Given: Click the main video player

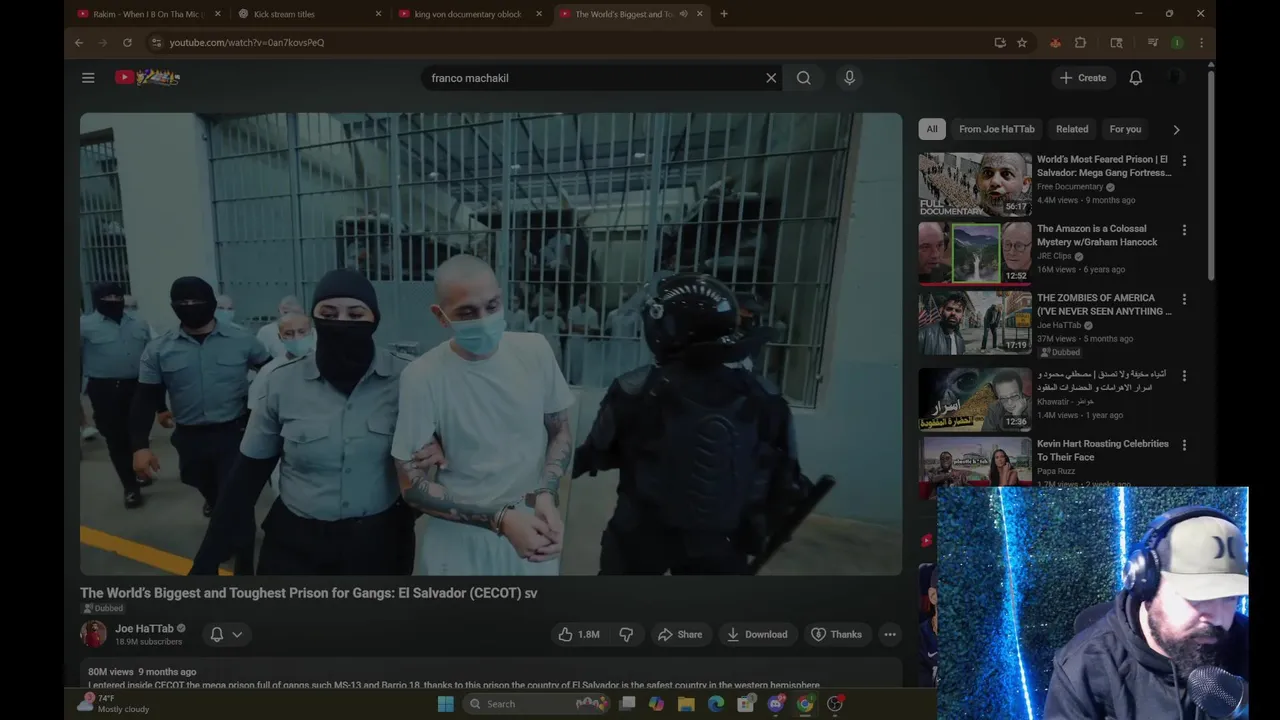Looking at the screenshot, I should click(x=491, y=344).
